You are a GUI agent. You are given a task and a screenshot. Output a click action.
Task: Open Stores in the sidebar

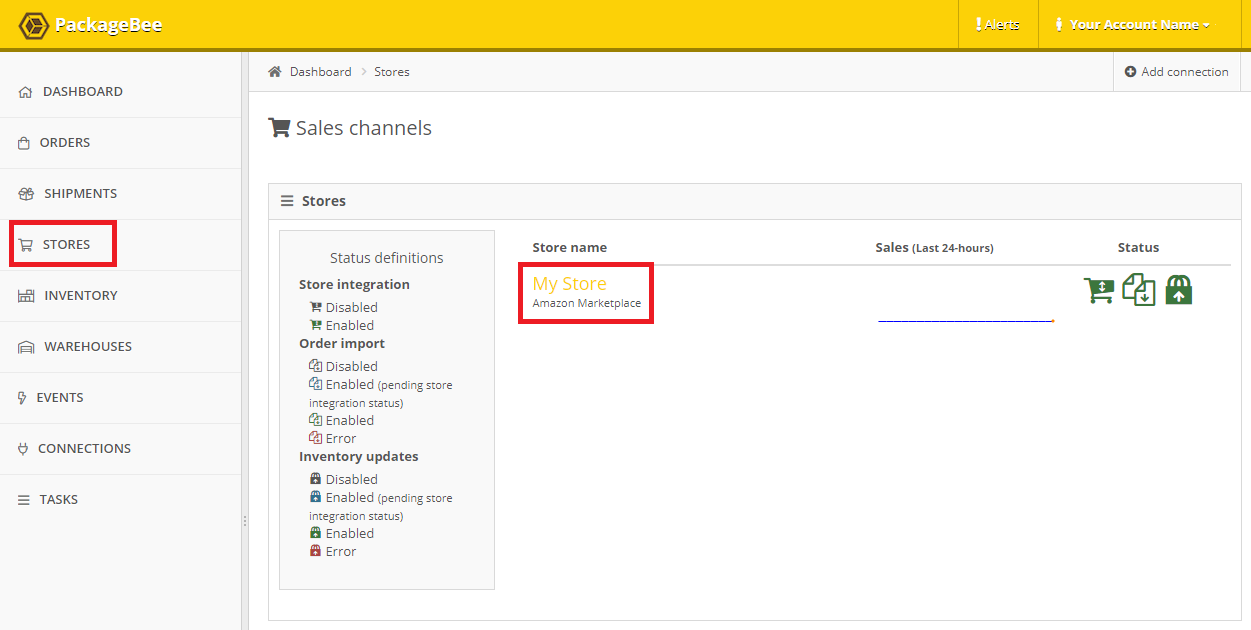click(x=120, y=245)
